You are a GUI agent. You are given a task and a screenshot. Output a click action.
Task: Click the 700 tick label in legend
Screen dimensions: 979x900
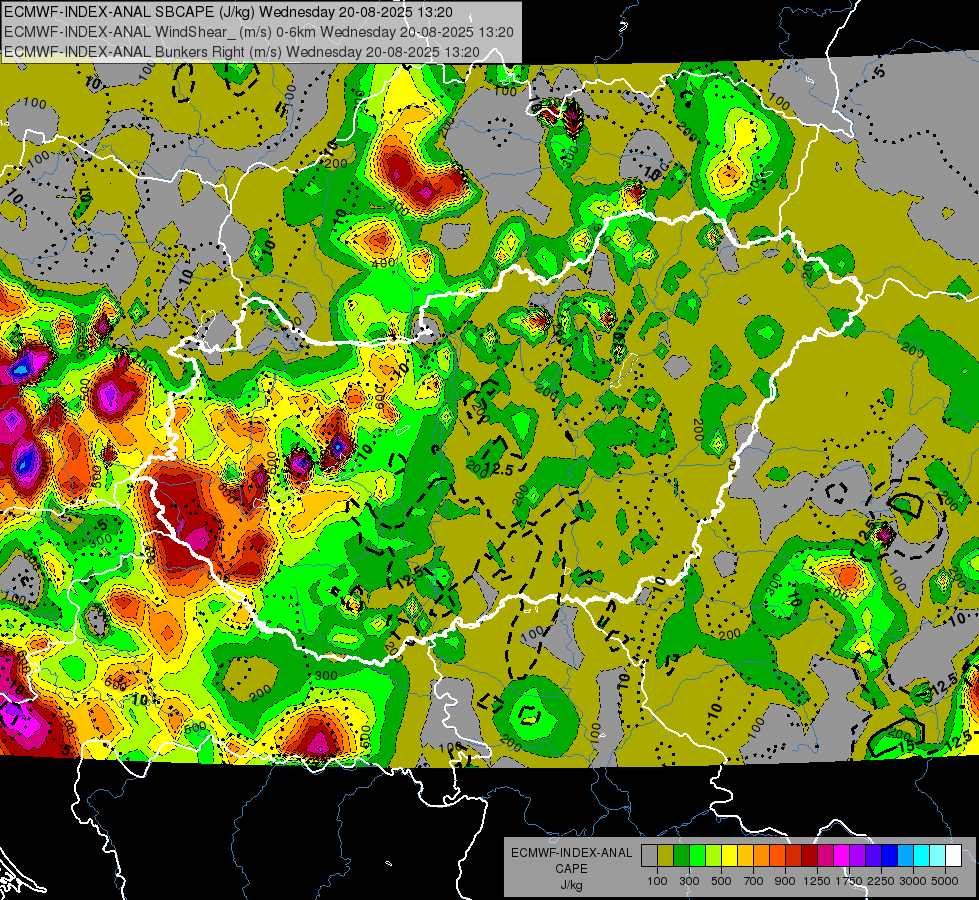point(754,881)
